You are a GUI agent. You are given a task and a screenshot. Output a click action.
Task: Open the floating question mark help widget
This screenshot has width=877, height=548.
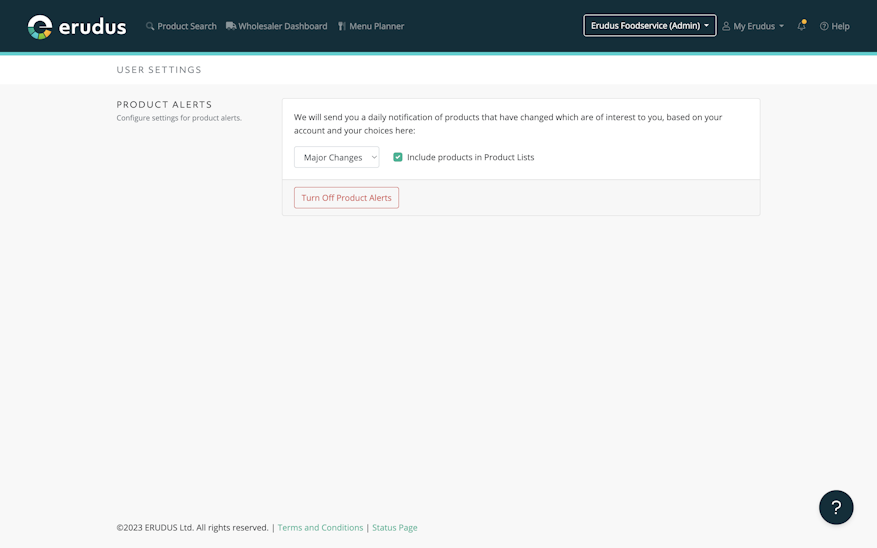tap(836, 507)
